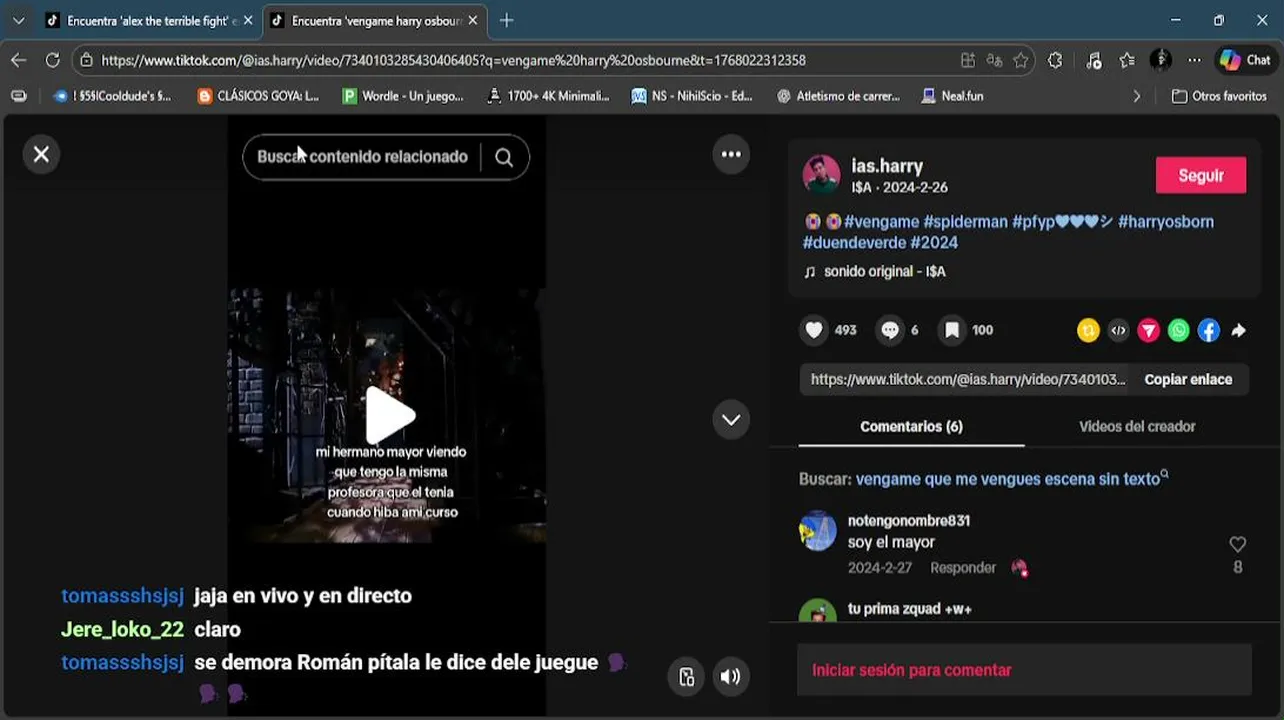The width and height of the screenshot is (1284, 720).
Task: Save video with the bookmark icon
Action: [x=952, y=330]
